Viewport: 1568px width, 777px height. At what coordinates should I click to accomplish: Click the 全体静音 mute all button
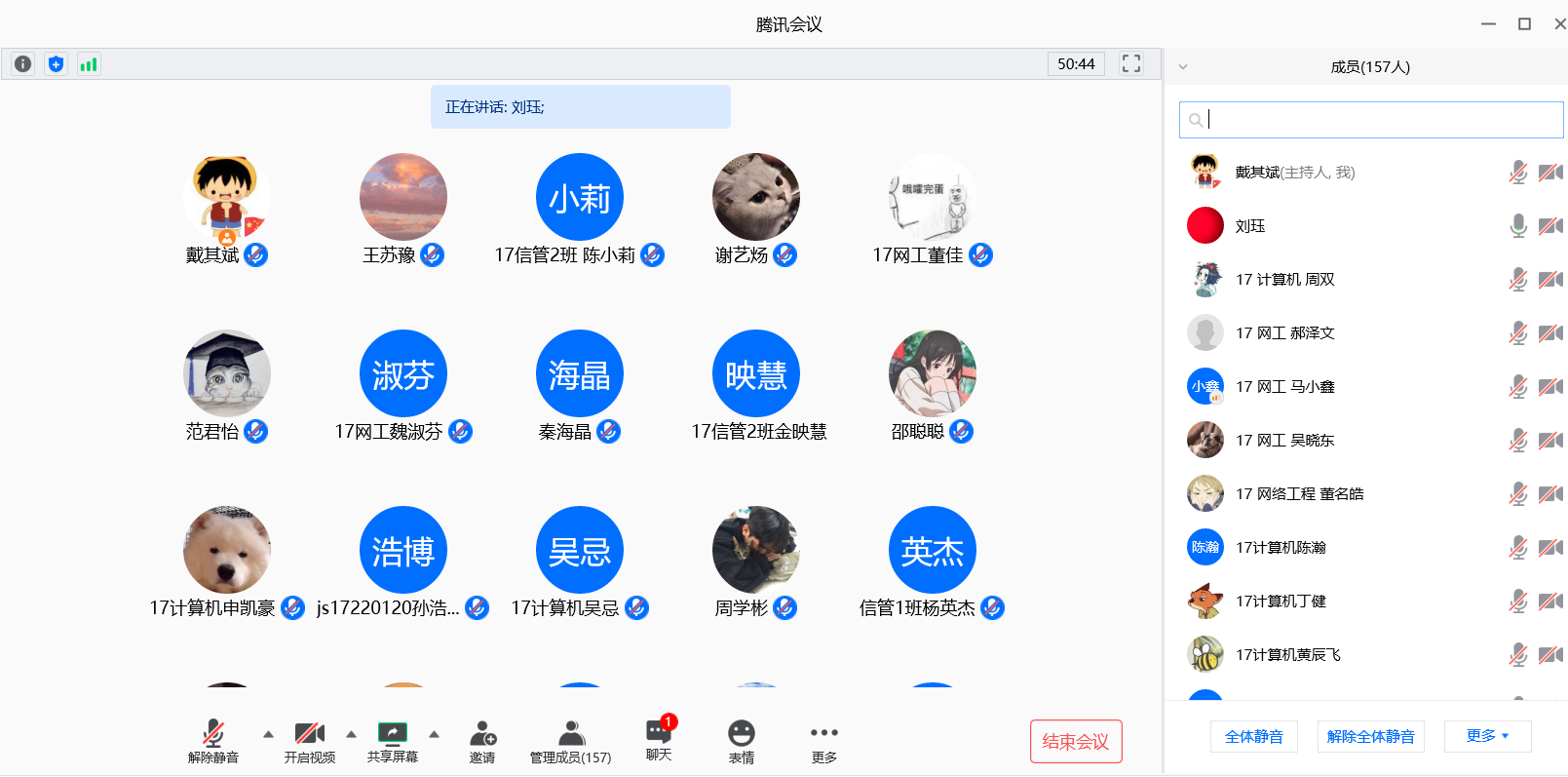1253,736
